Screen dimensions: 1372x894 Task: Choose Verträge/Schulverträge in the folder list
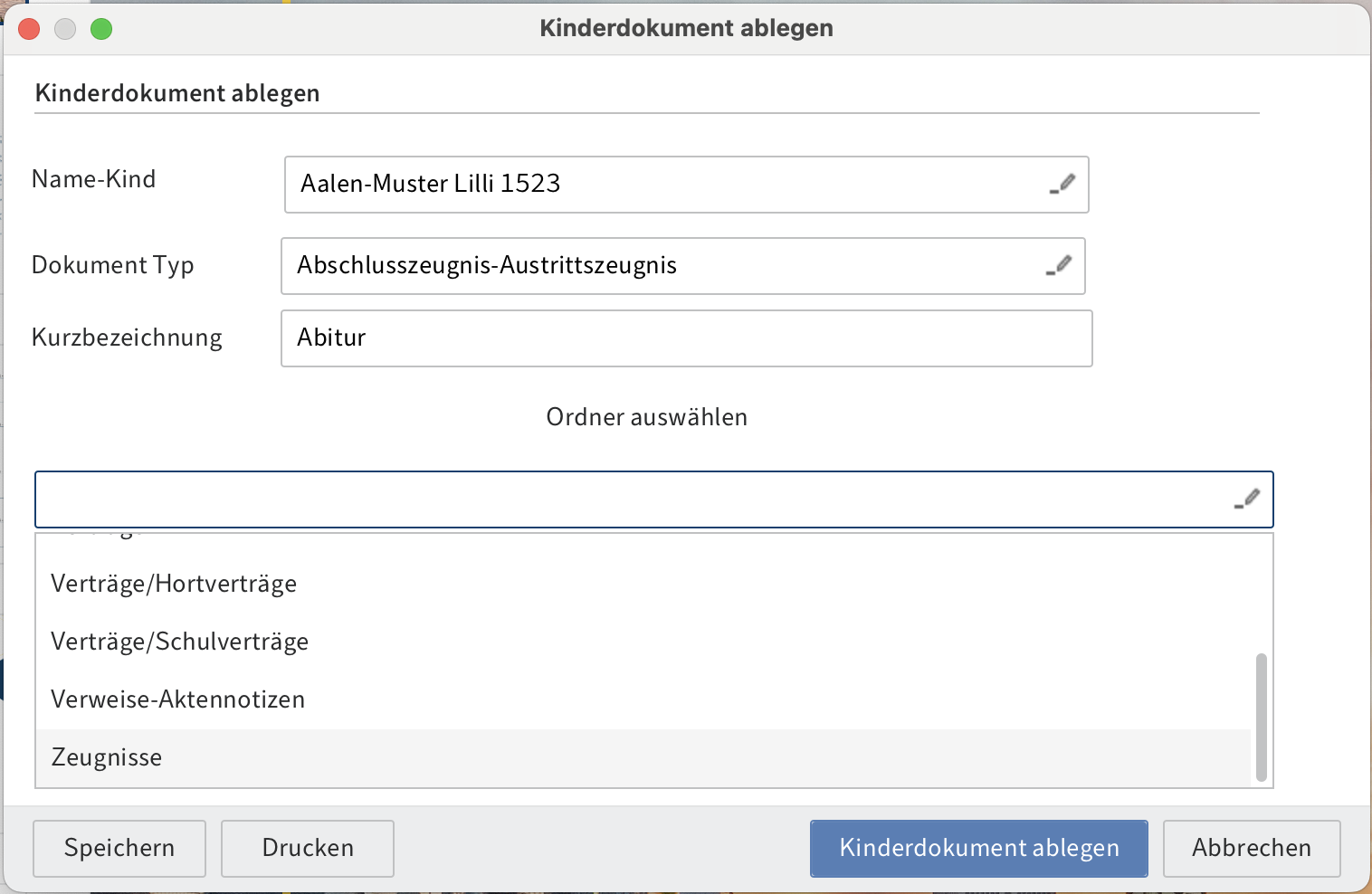point(179,642)
